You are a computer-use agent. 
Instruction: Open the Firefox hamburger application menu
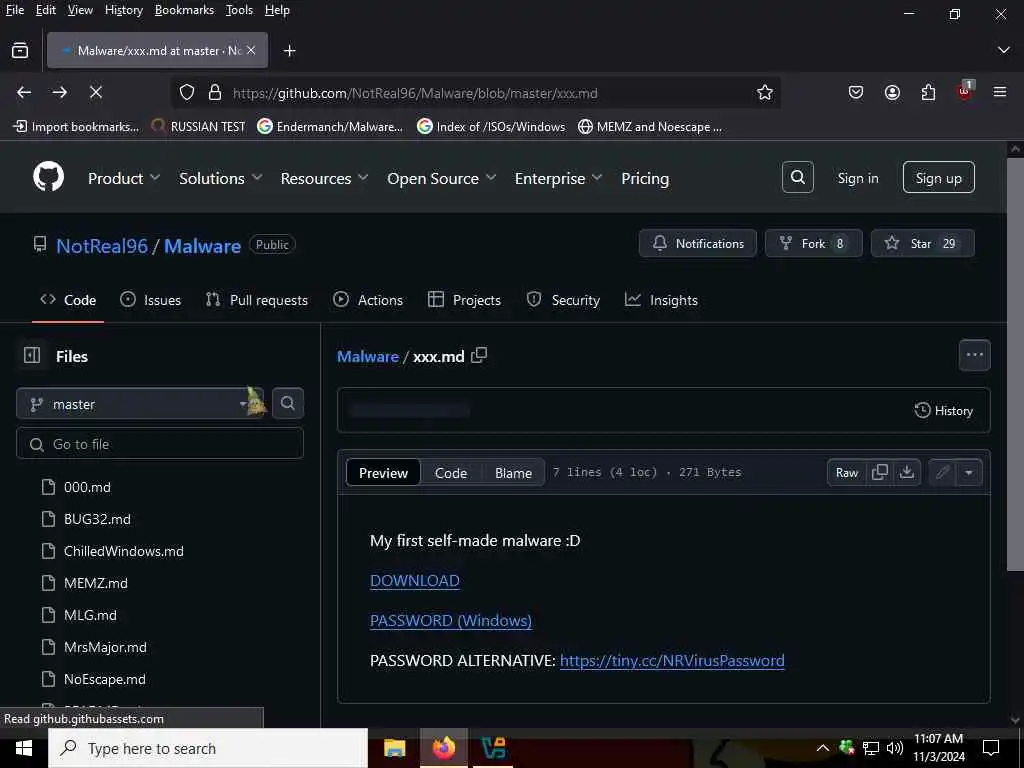(1000, 93)
